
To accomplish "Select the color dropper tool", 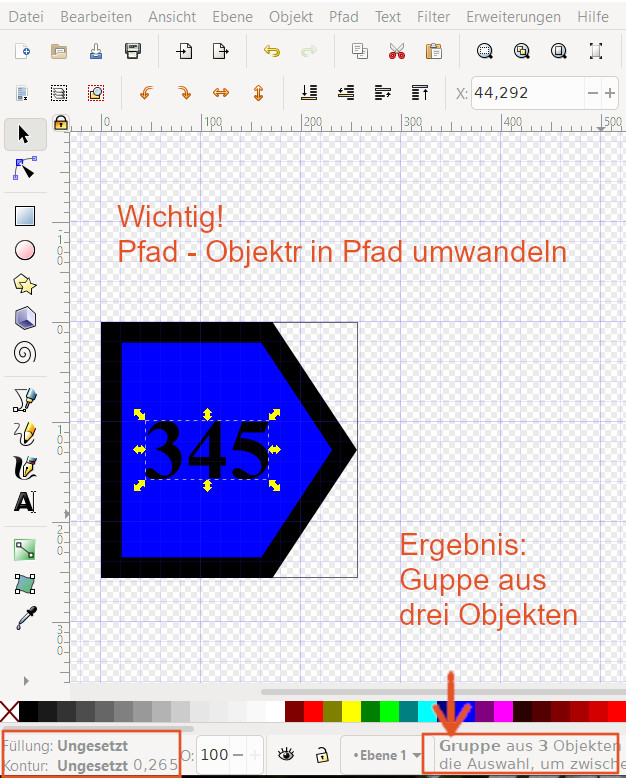I will (x=26, y=618).
